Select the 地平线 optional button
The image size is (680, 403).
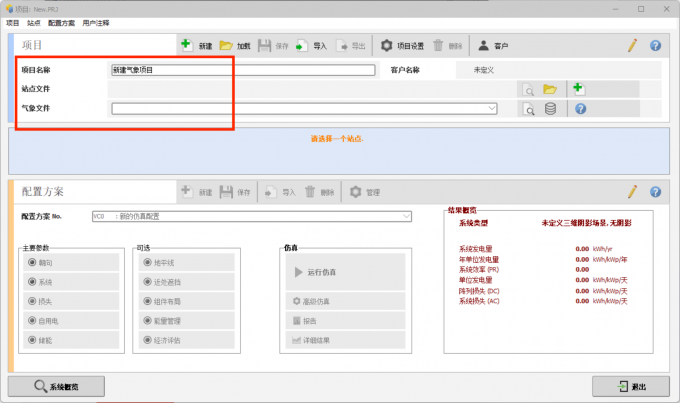click(x=187, y=262)
